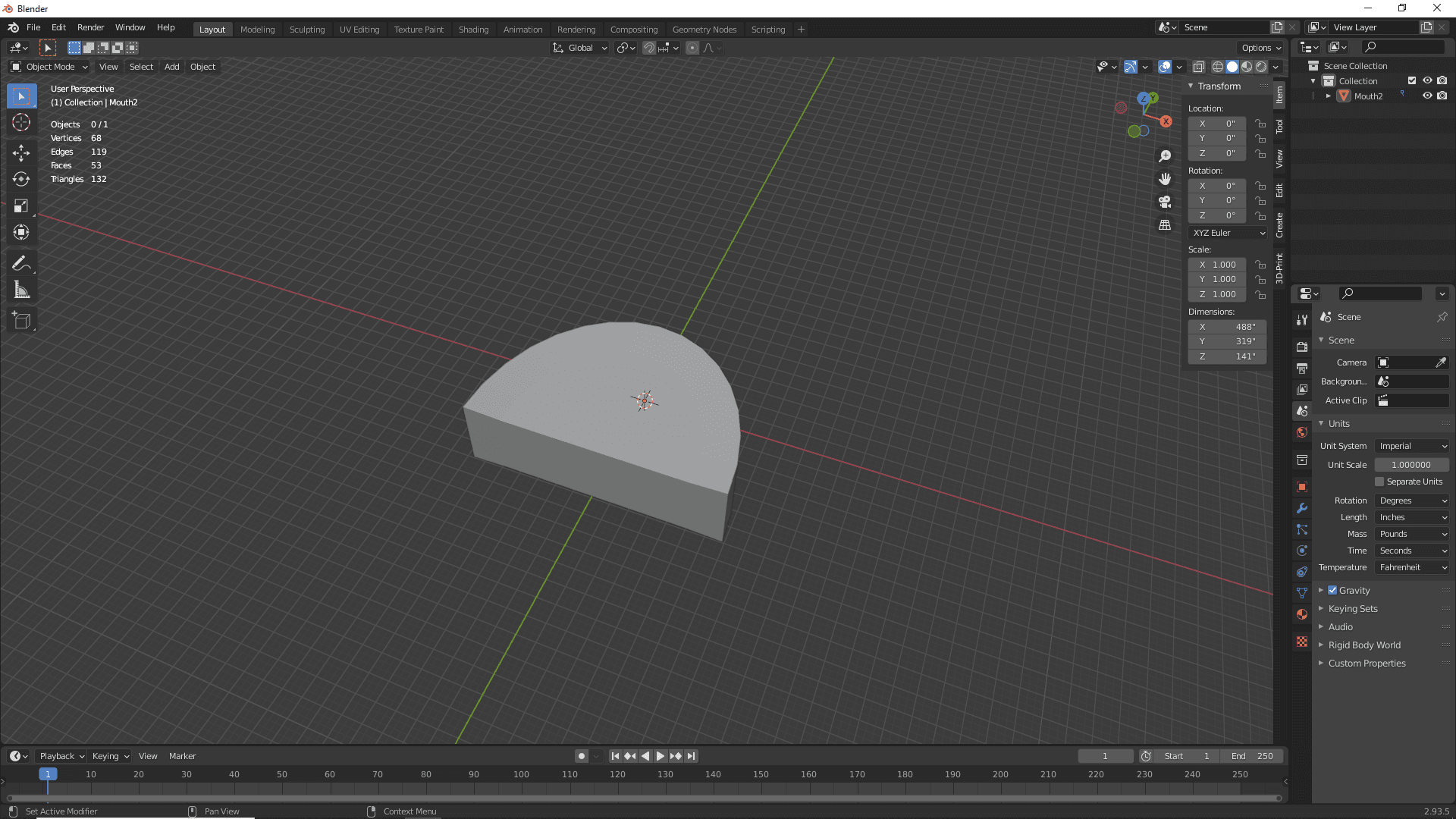Screen dimensions: 1456x819
Task: Open the Unit System Imperial dropdown
Action: click(1412, 446)
